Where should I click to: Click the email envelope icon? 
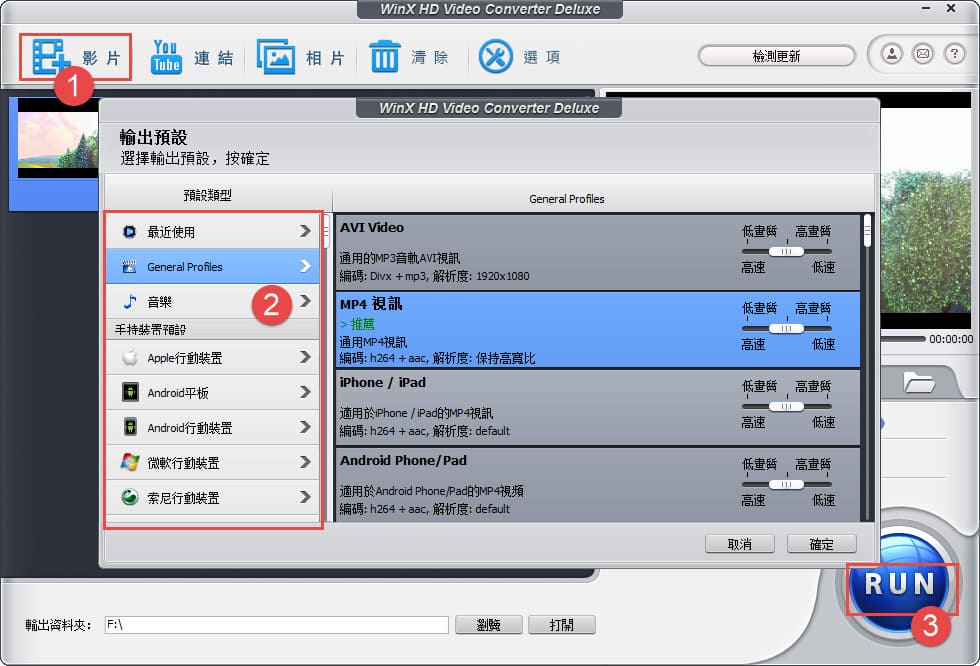point(922,54)
